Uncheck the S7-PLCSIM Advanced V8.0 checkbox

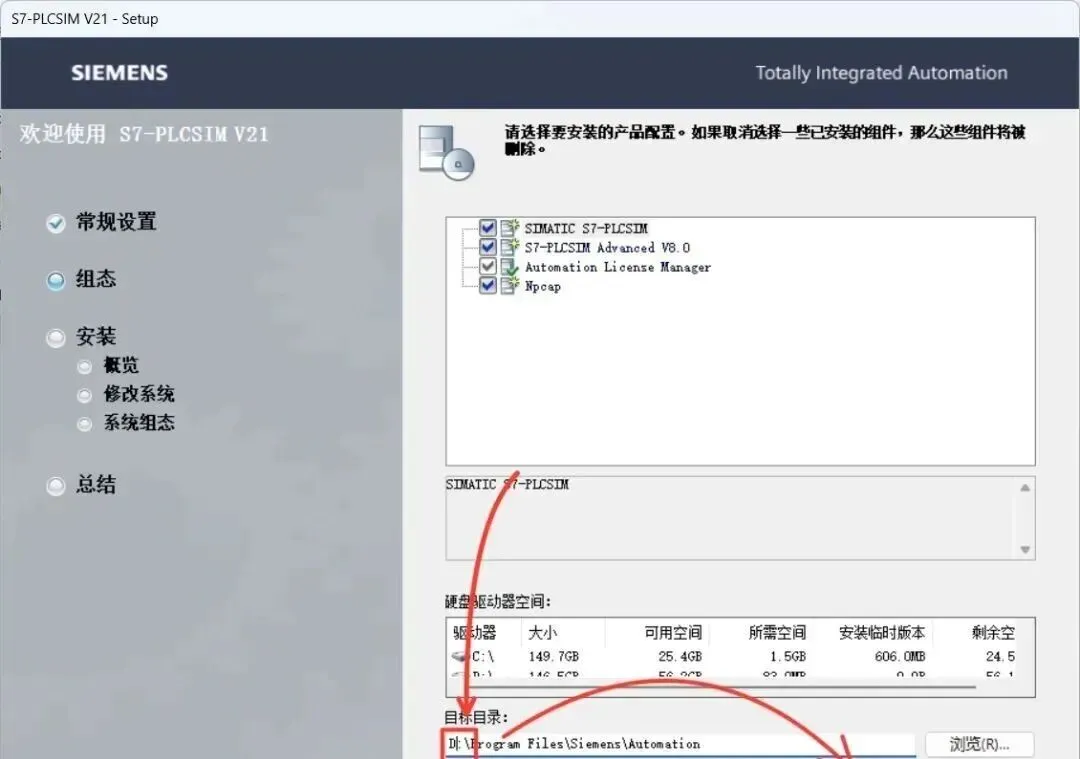click(x=488, y=247)
